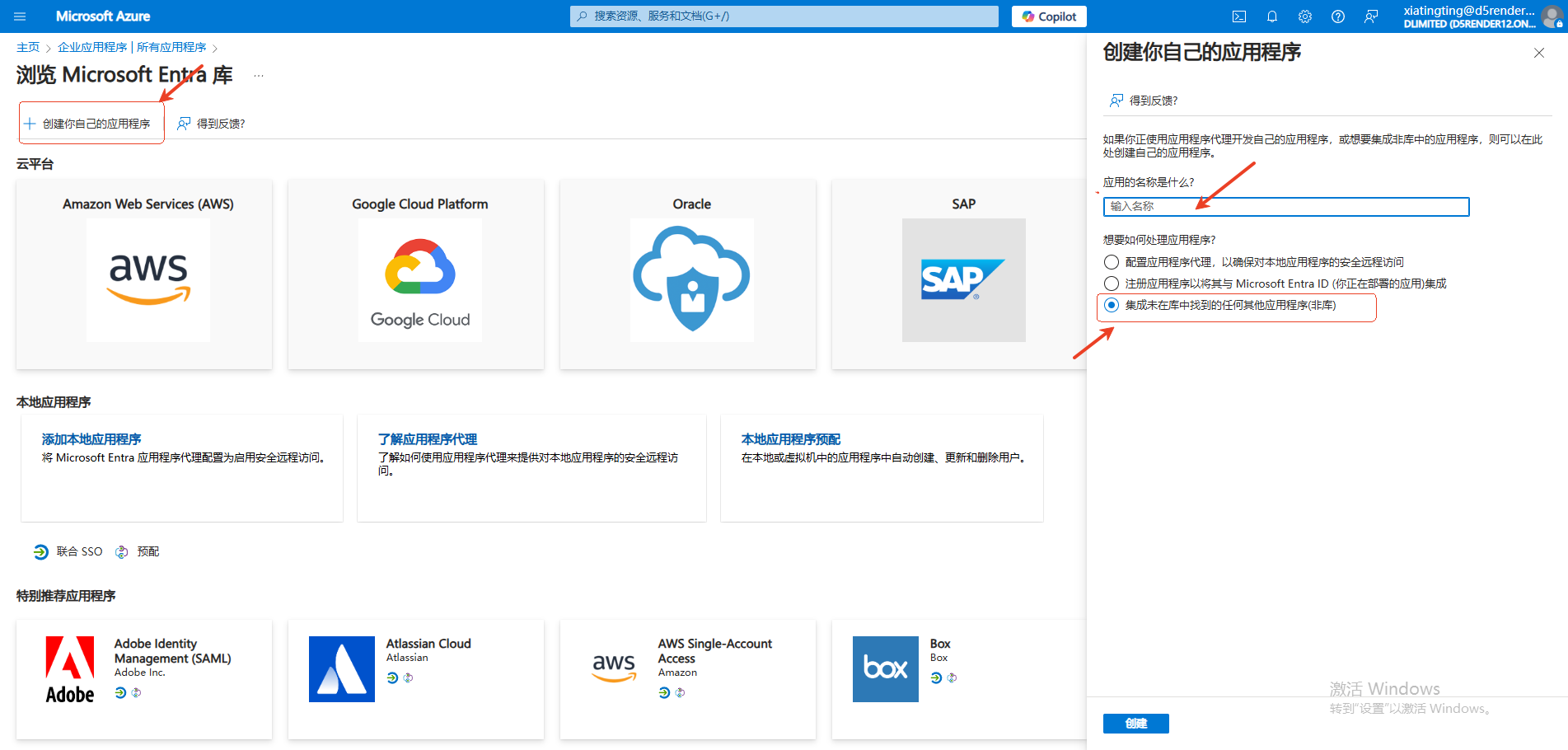Screen dimensions: 1568x750
Task: Click the 云平台 section heading
Action: 35,164
